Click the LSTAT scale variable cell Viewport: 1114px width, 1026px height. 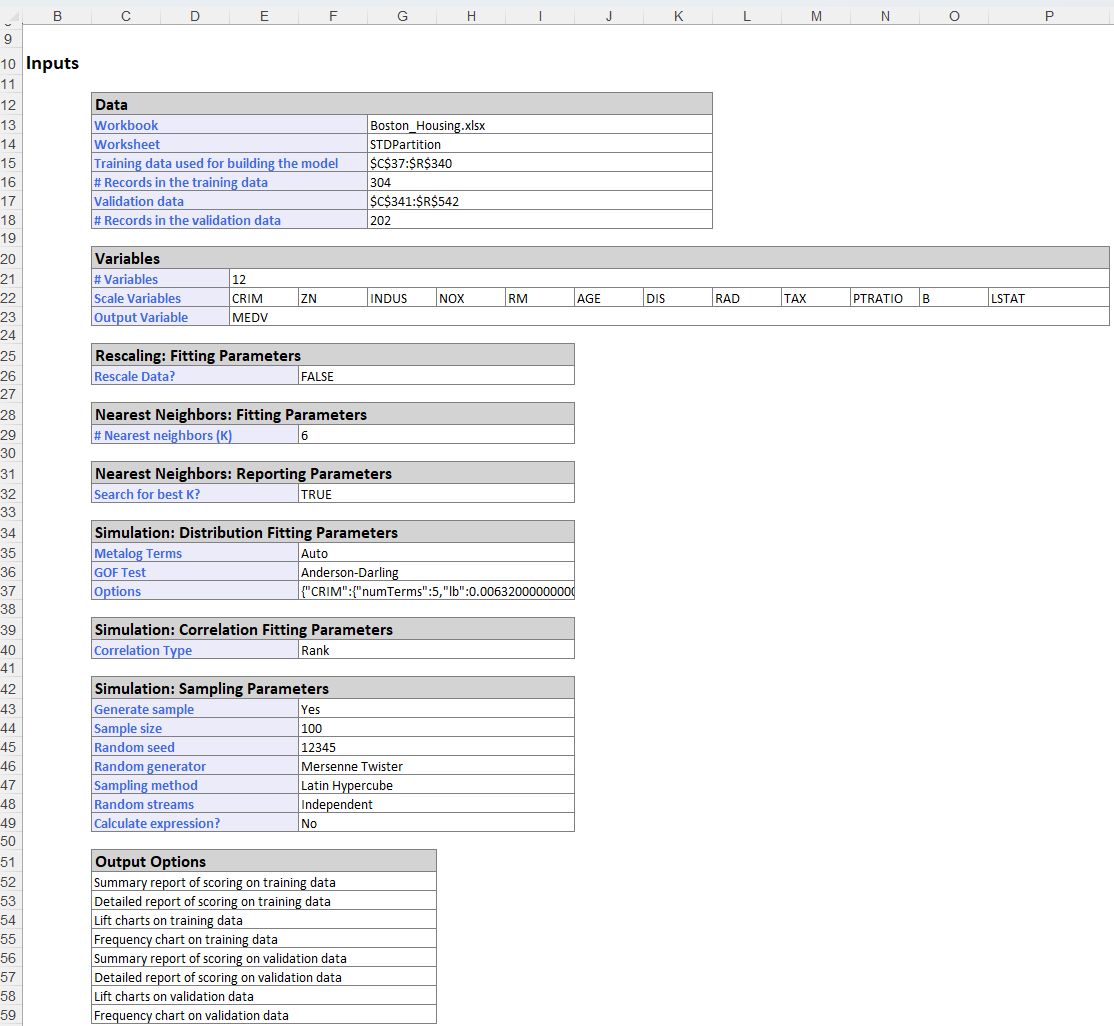tap(1048, 298)
